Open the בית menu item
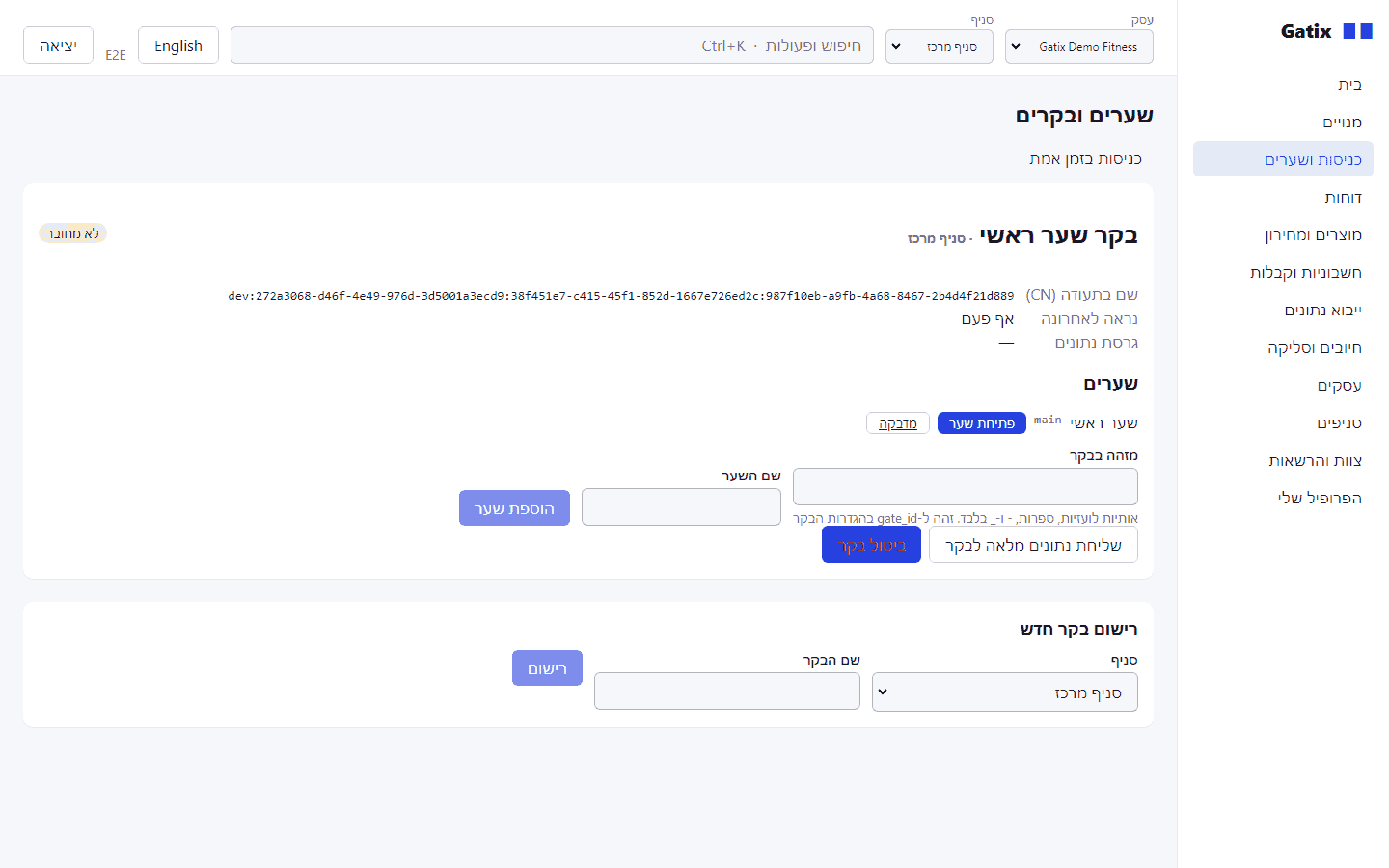 (x=1283, y=85)
